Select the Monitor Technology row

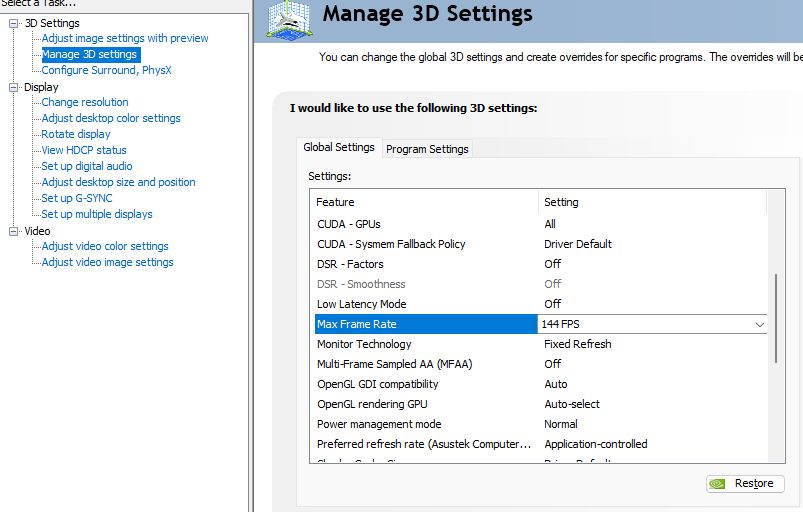[540, 344]
